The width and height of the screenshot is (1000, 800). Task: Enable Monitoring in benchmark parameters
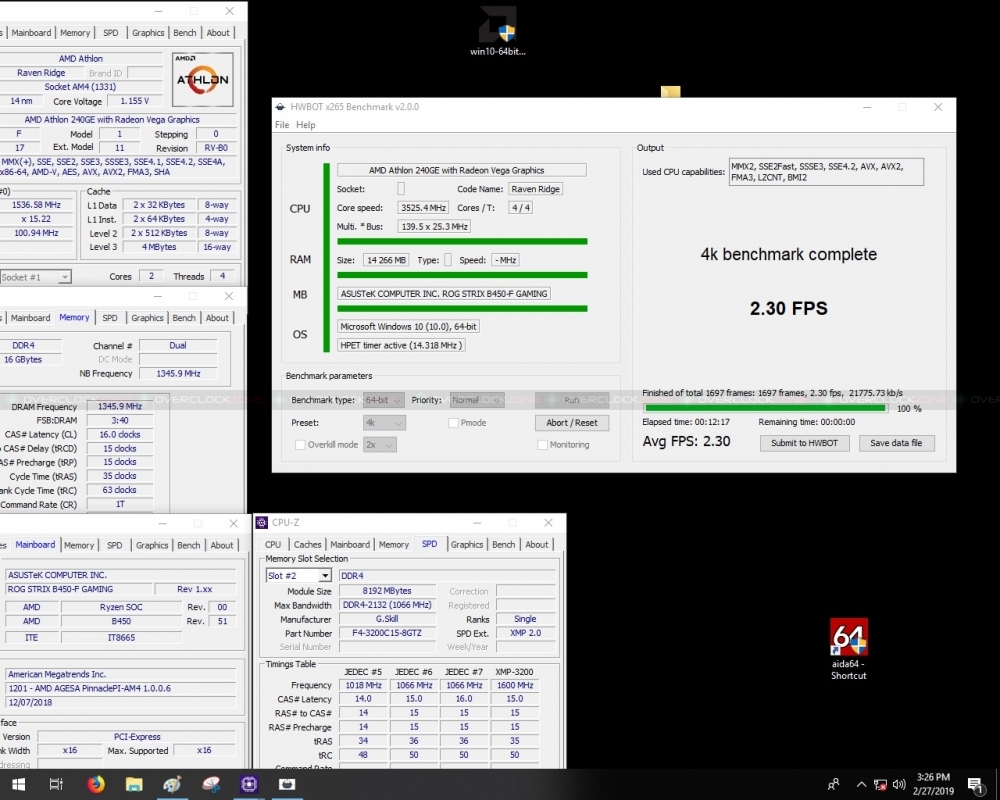(x=541, y=445)
